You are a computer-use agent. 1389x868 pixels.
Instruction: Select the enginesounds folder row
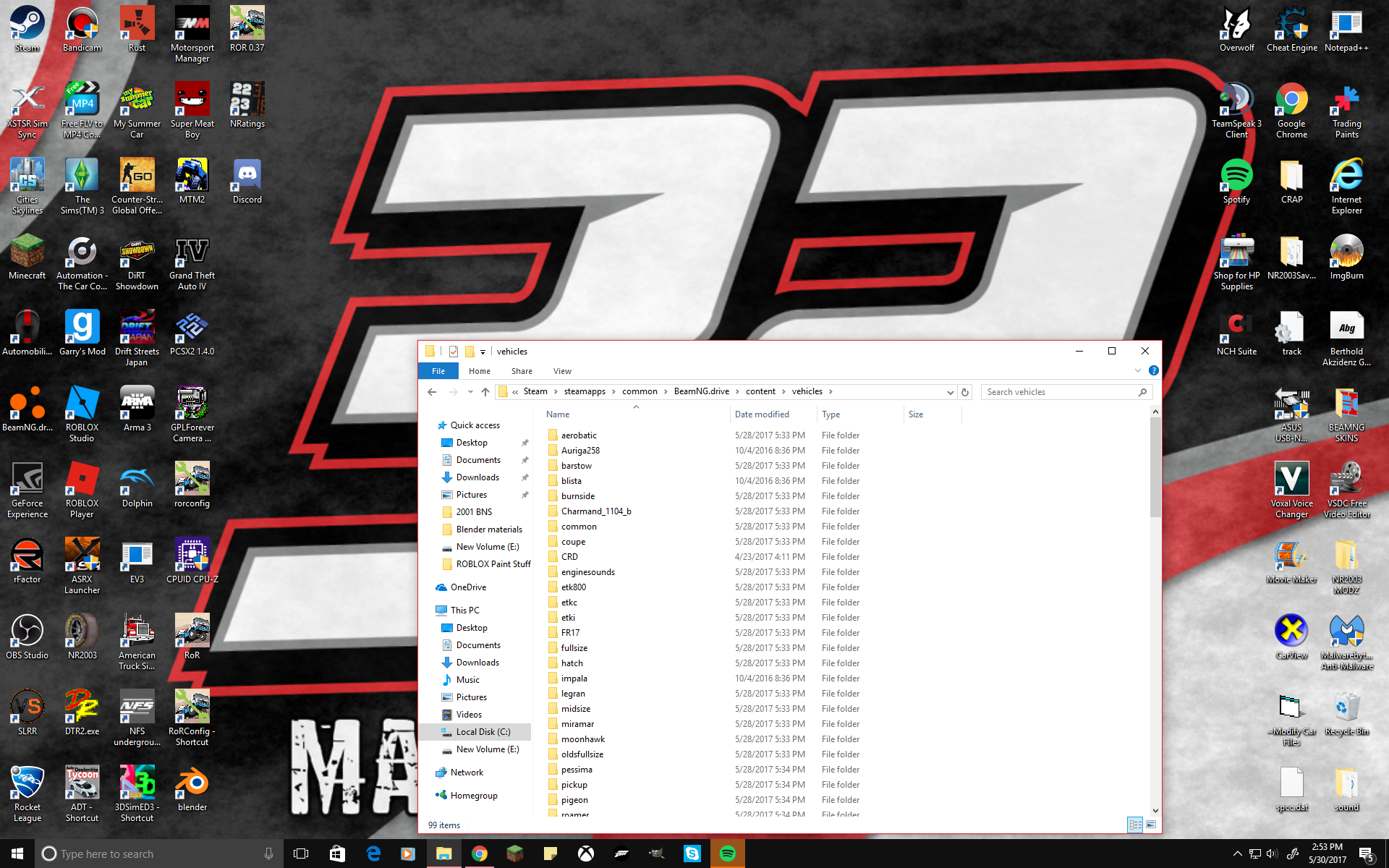click(x=588, y=572)
